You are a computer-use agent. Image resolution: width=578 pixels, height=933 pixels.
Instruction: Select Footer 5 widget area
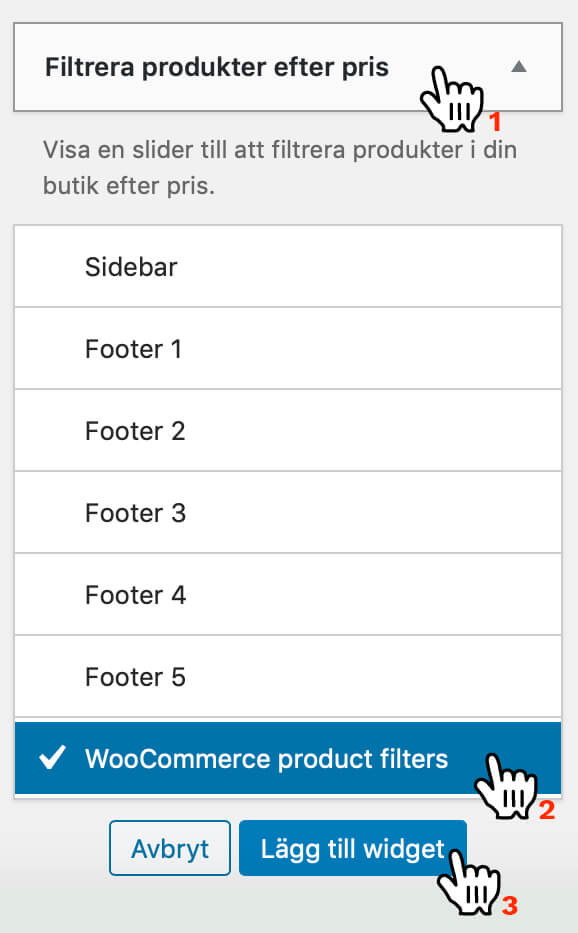click(x=288, y=677)
